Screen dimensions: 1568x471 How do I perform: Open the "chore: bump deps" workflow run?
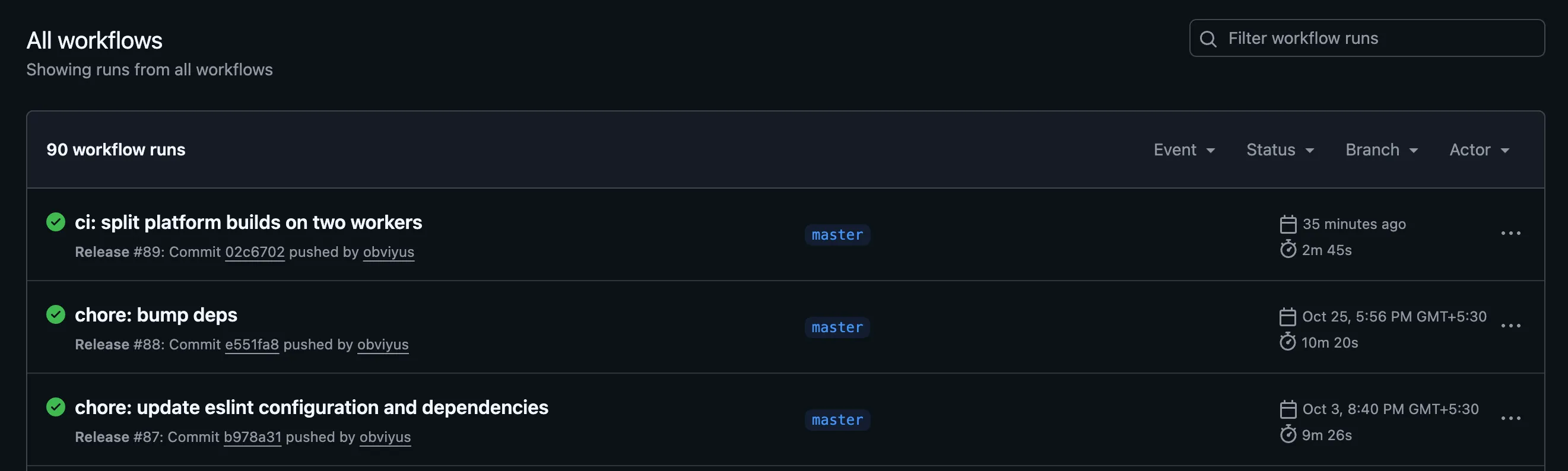click(x=156, y=315)
